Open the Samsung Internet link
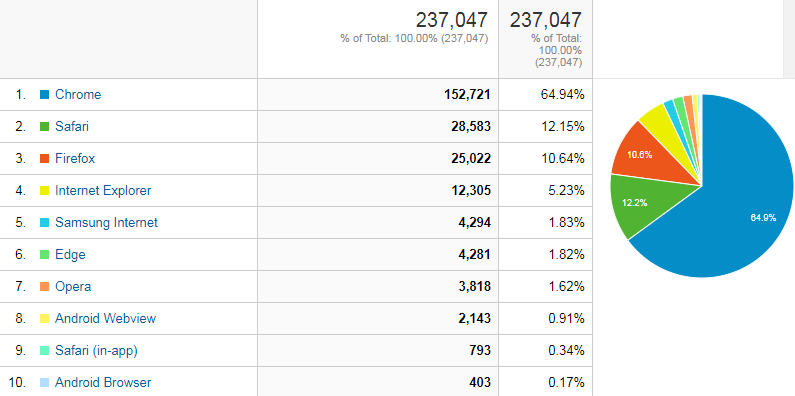The height and width of the screenshot is (396, 795). click(106, 222)
